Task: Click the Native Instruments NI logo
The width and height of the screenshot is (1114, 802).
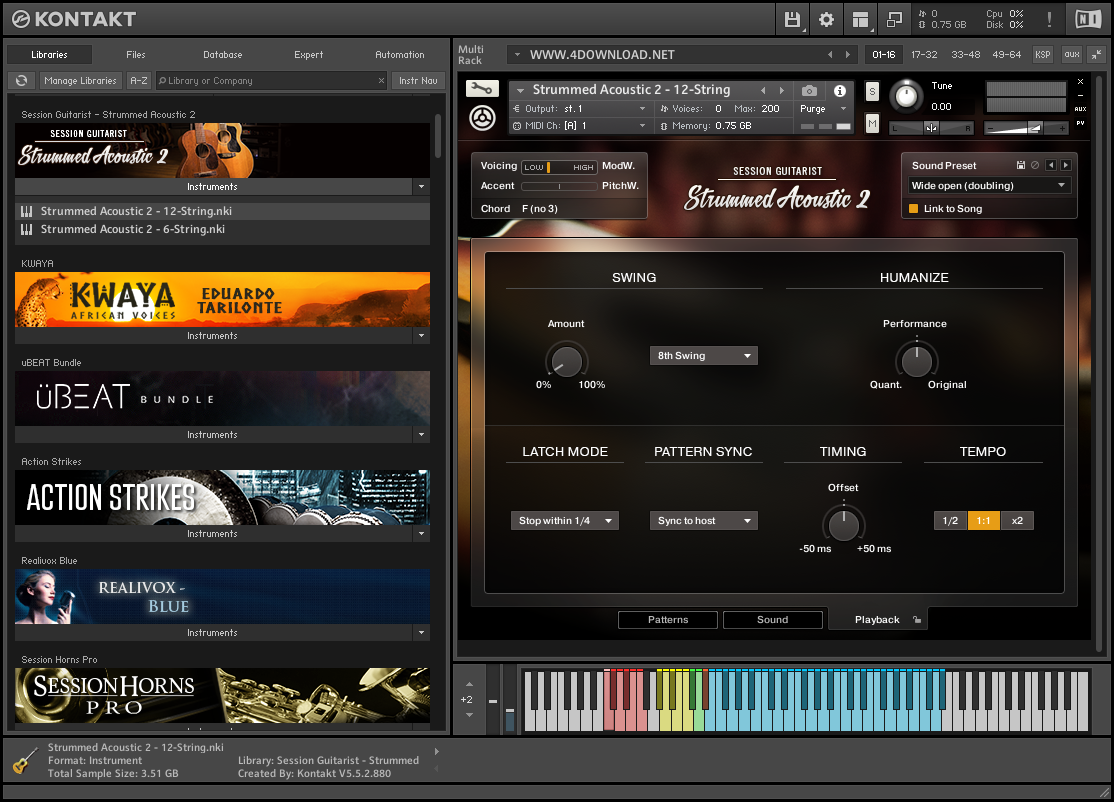Action: (x=1088, y=19)
